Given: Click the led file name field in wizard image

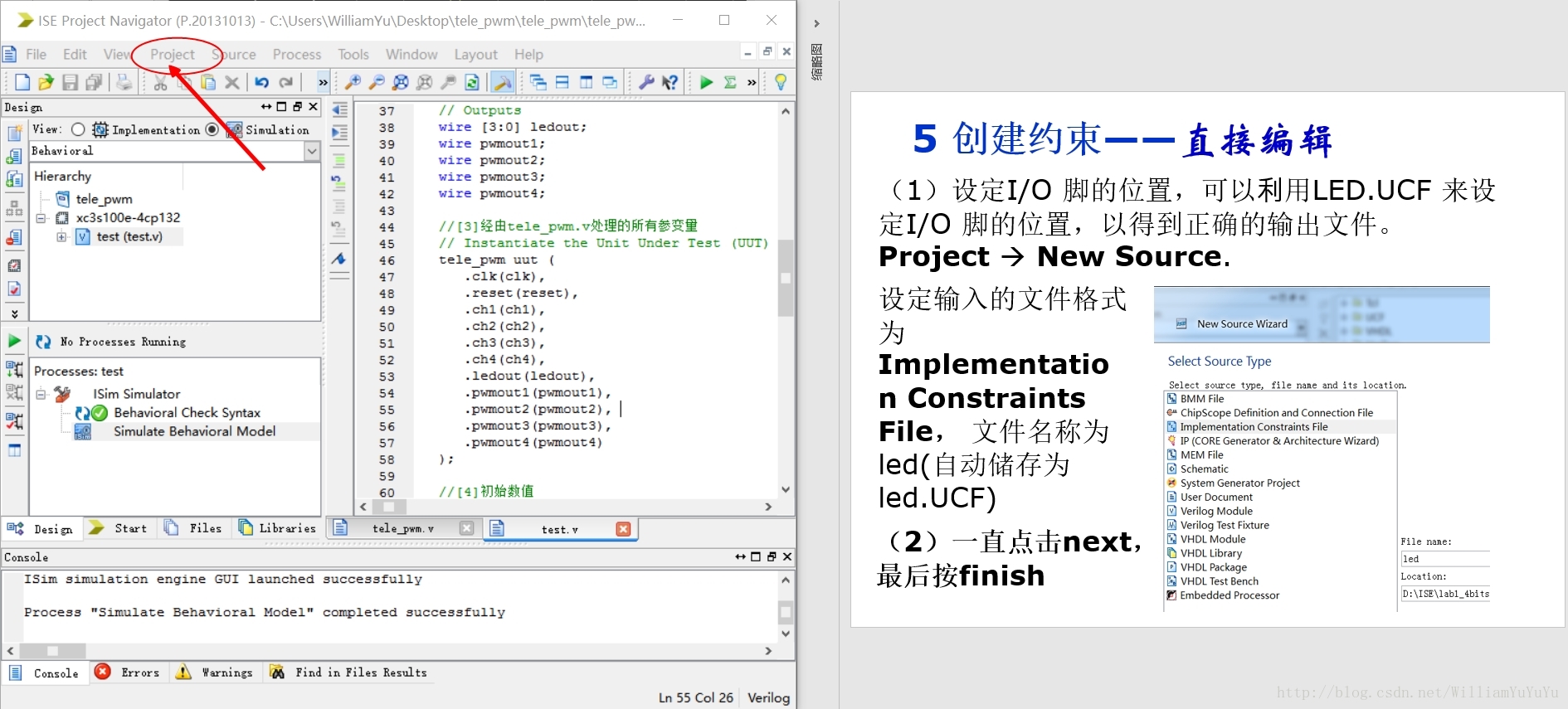Looking at the screenshot, I should click(1445, 559).
